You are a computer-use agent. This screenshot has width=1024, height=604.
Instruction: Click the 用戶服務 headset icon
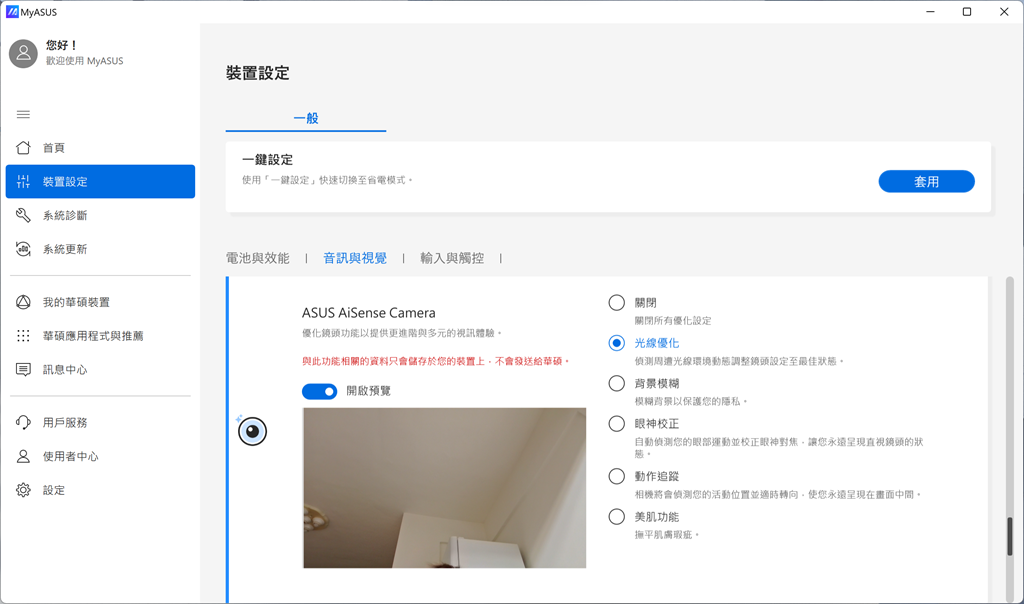pos(24,423)
